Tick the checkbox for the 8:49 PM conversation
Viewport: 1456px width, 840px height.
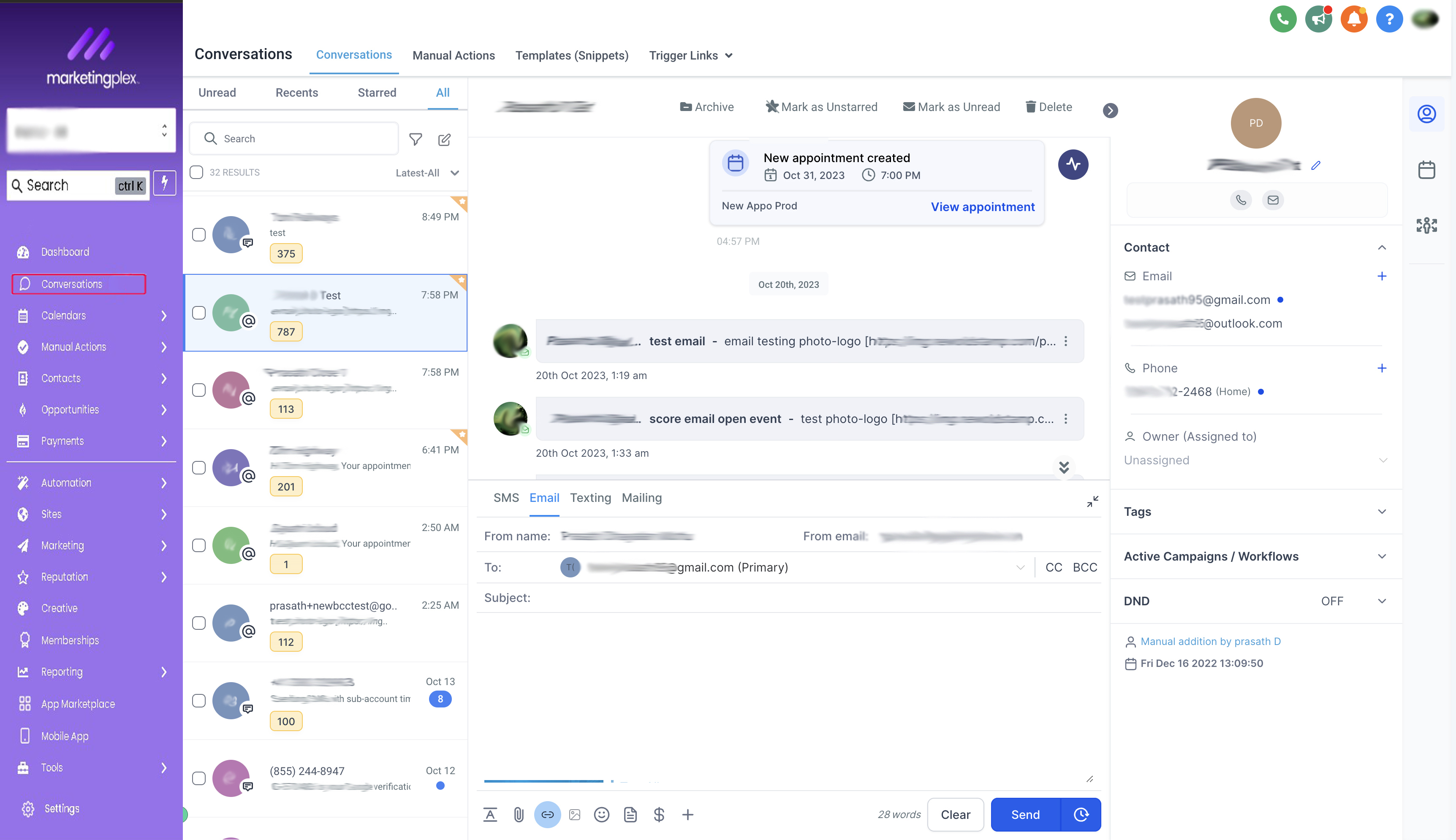click(198, 235)
